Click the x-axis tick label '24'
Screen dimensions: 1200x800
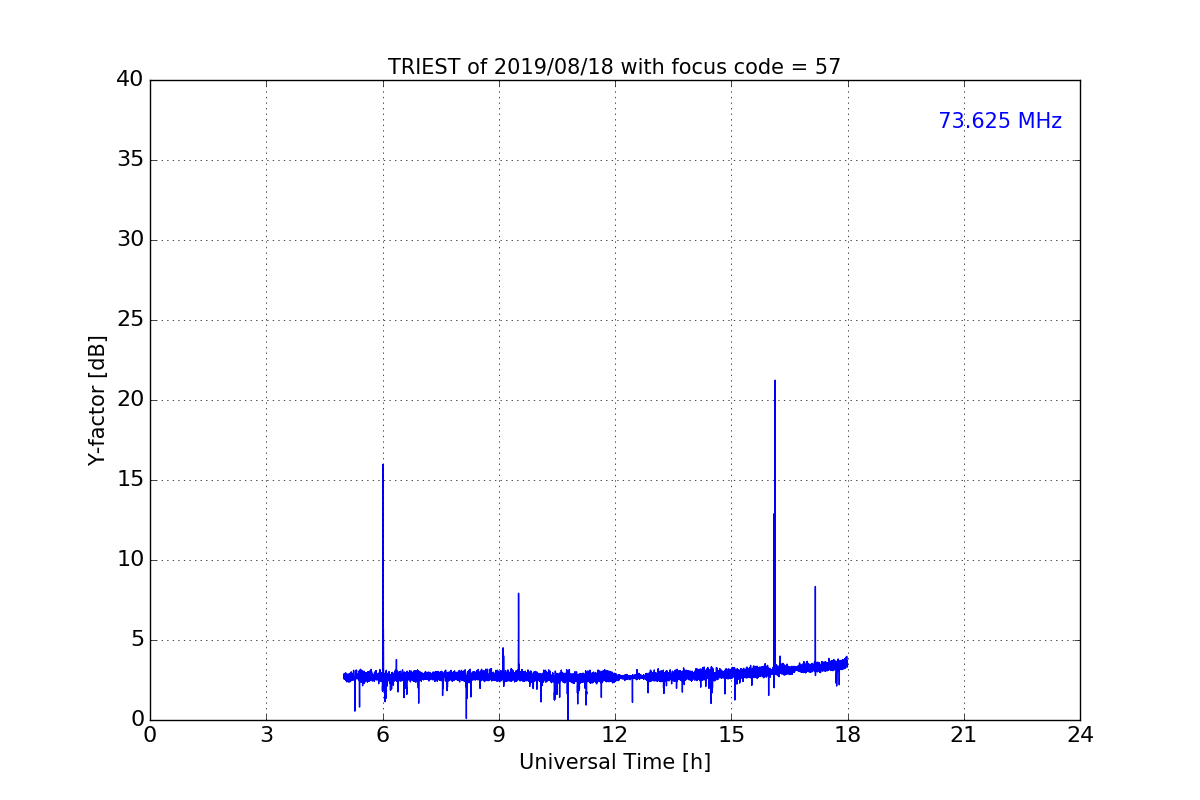pyautogui.click(x=1080, y=735)
